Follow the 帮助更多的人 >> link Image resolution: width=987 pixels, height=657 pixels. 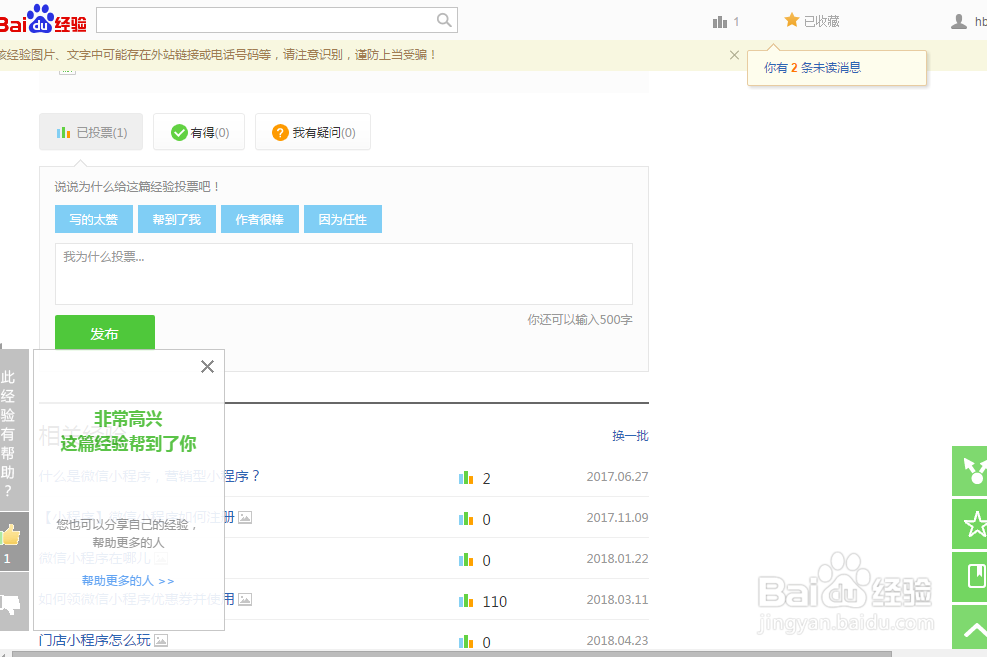(x=128, y=580)
